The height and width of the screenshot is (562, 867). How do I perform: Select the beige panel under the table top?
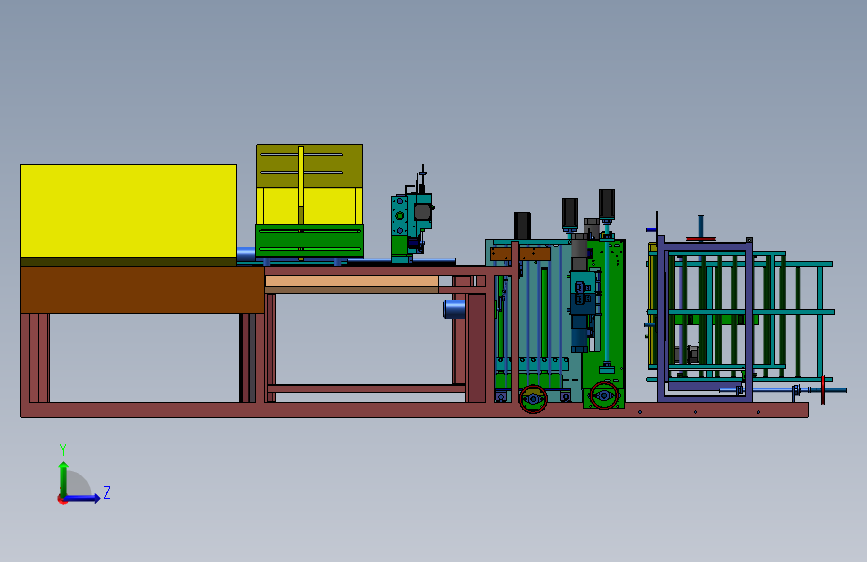pos(352,282)
